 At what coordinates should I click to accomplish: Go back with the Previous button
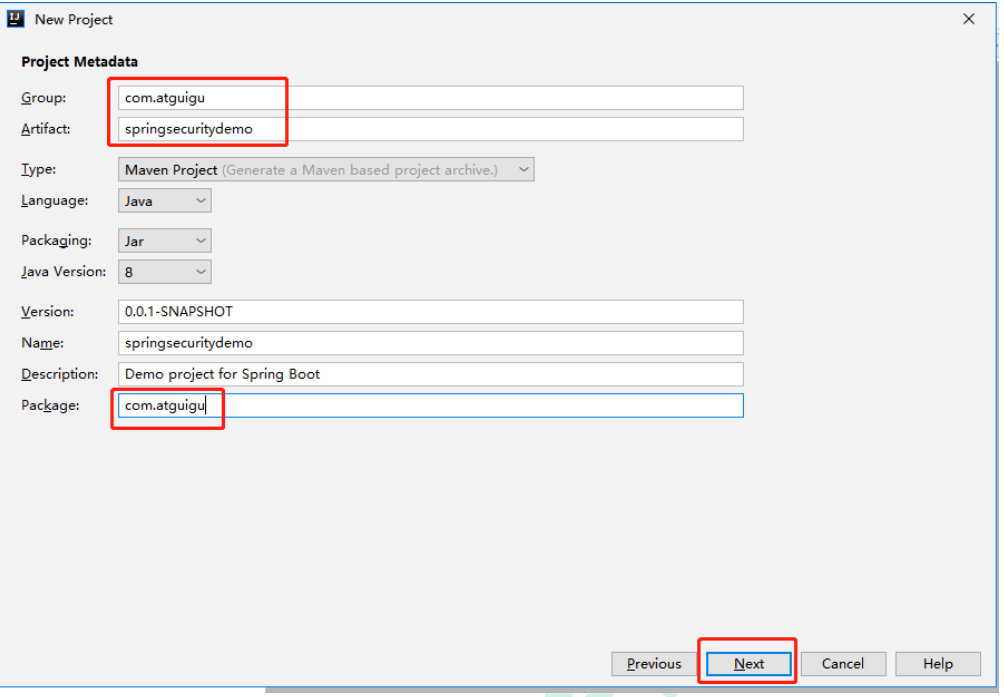coord(654,664)
